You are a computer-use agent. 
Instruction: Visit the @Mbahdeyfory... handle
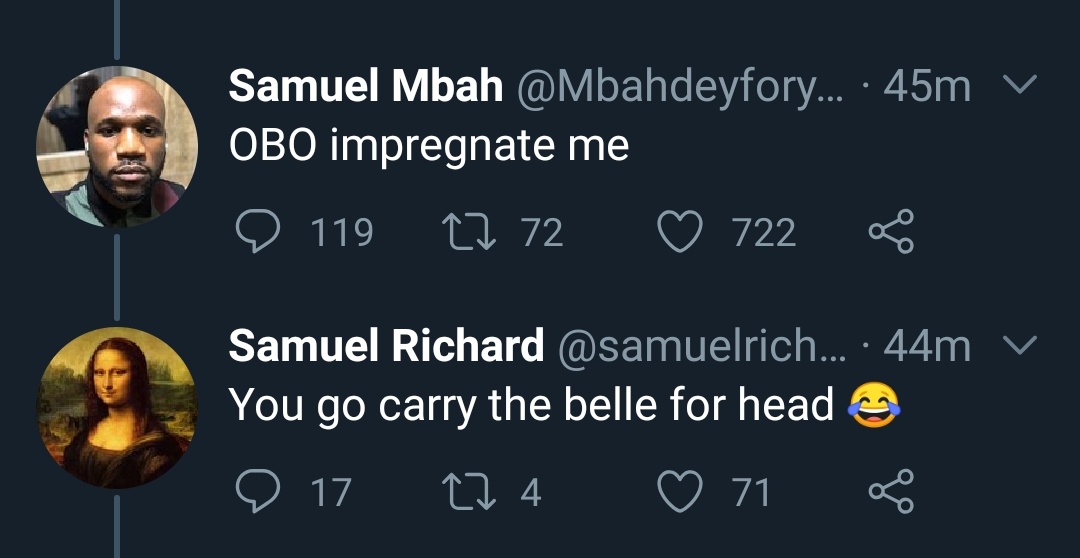tap(679, 87)
